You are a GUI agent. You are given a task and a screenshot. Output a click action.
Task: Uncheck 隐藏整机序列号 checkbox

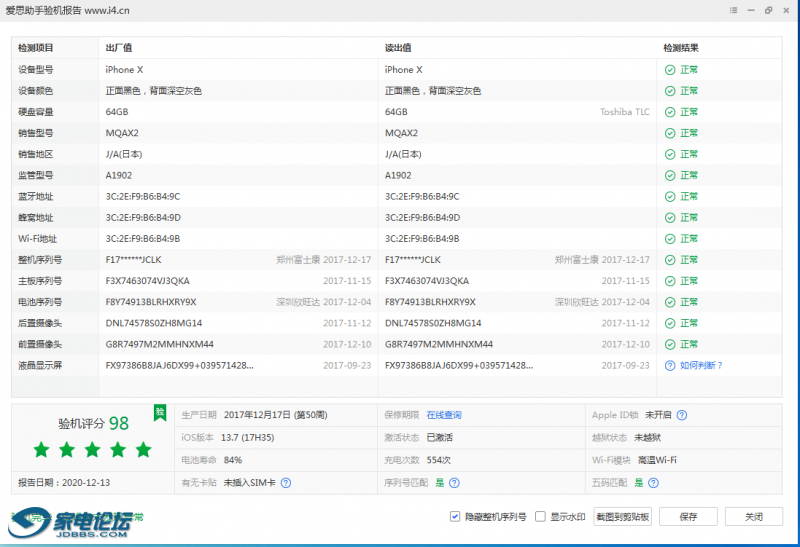455,516
